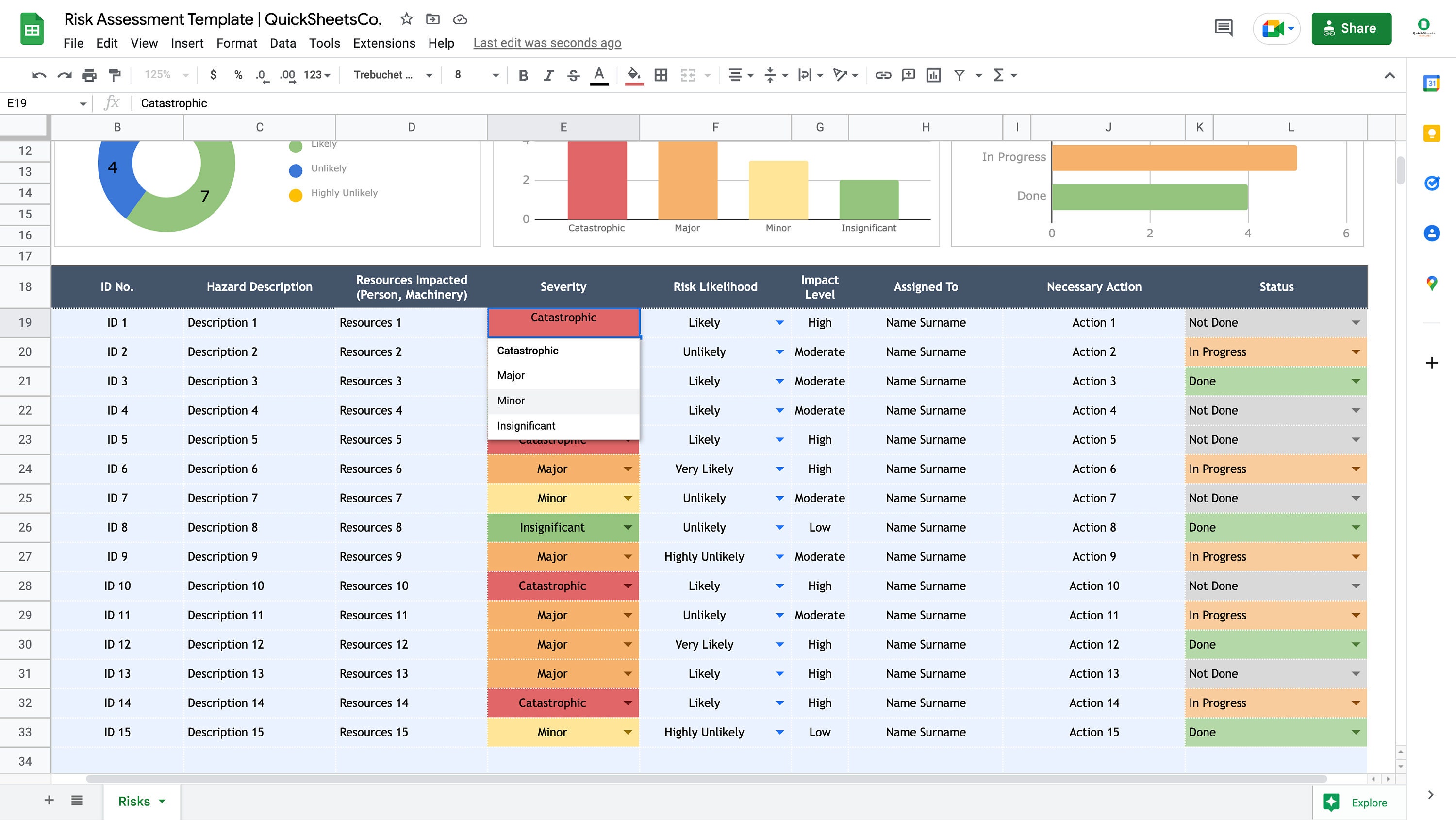1456x820 pixels.
Task: Open version history via 'Last edit' link
Action: tap(547, 42)
